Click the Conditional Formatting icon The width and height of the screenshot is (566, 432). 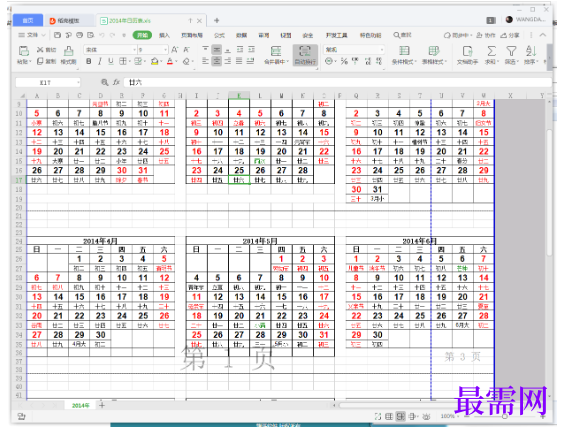click(404, 51)
